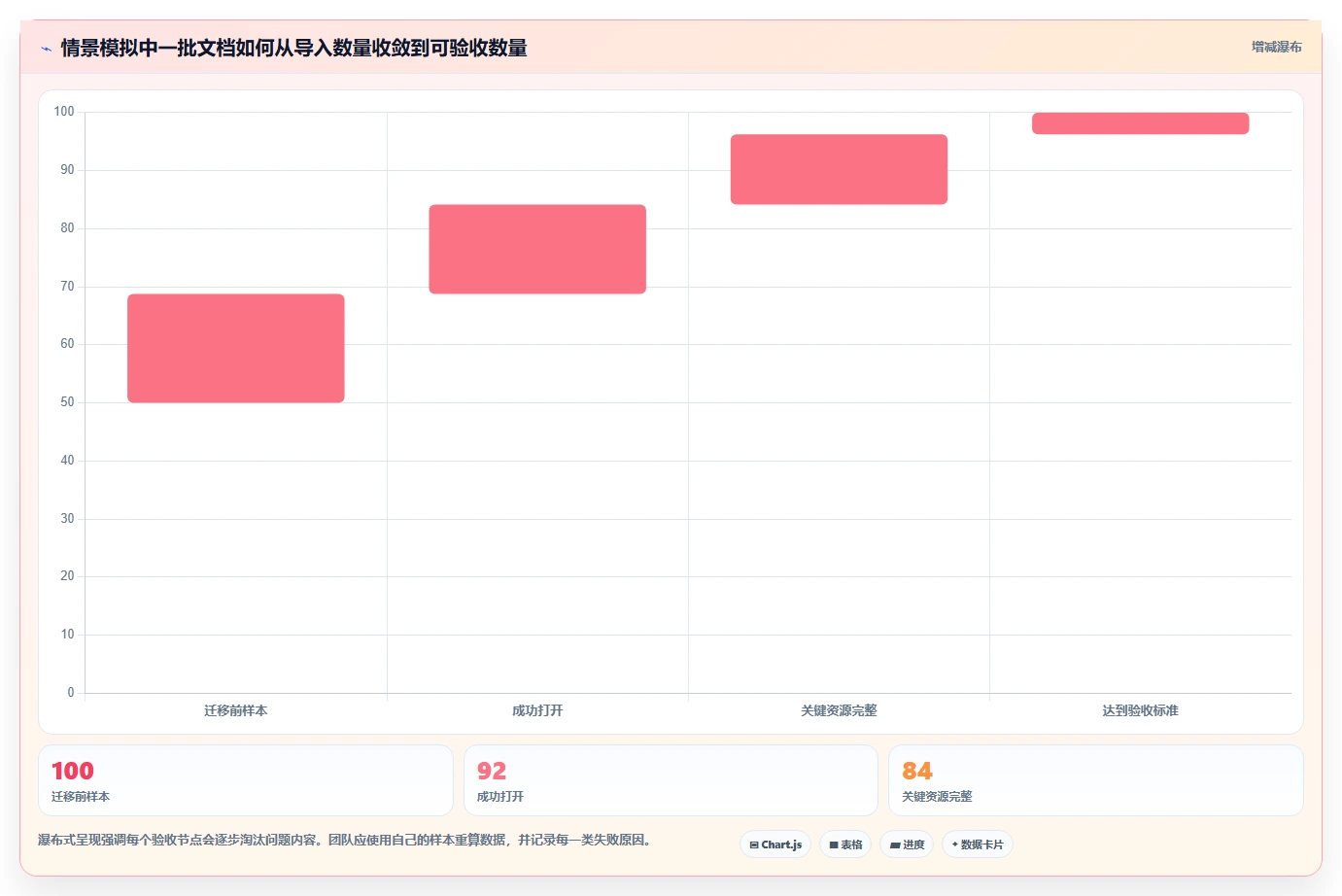This screenshot has height=896, width=1342.
Task: Click the x-axis label 迁移前样本
Action: [x=236, y=710]
